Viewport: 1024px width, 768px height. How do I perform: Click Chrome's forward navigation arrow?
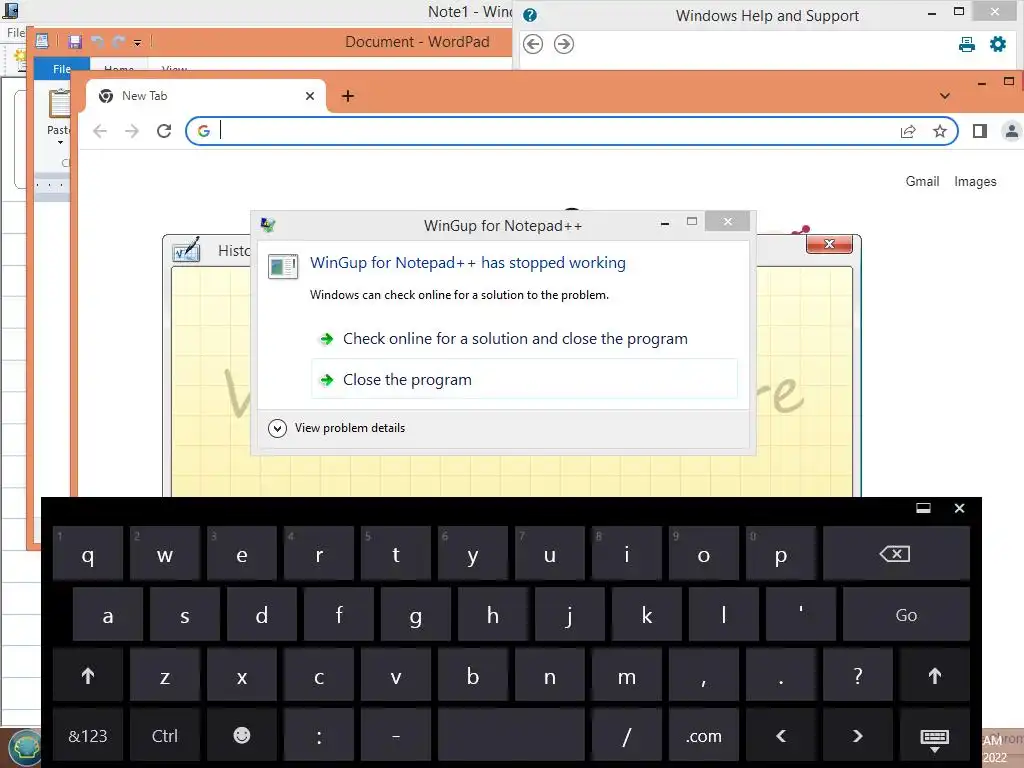132,131
